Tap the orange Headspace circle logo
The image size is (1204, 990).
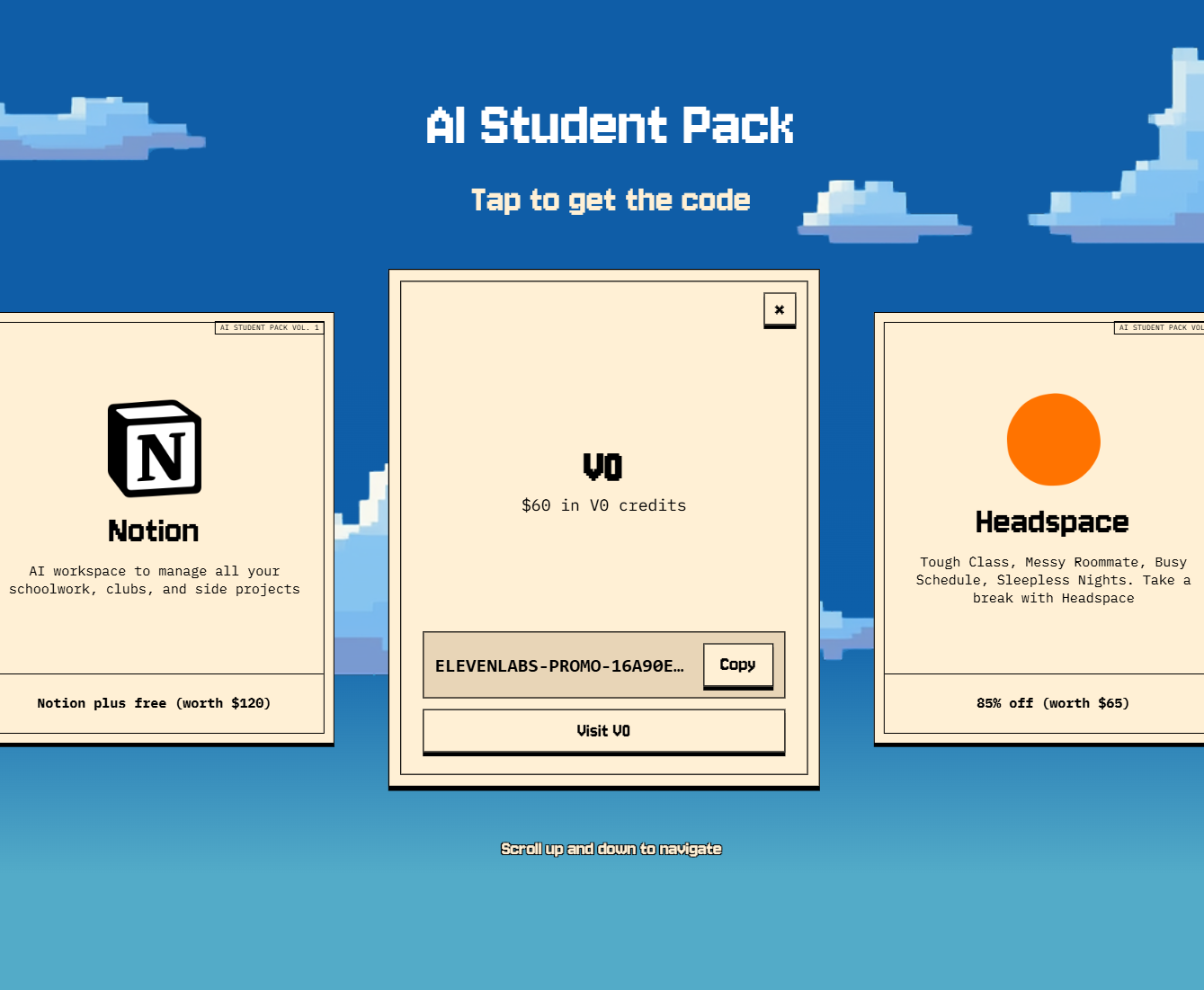tap(1053, 440)
